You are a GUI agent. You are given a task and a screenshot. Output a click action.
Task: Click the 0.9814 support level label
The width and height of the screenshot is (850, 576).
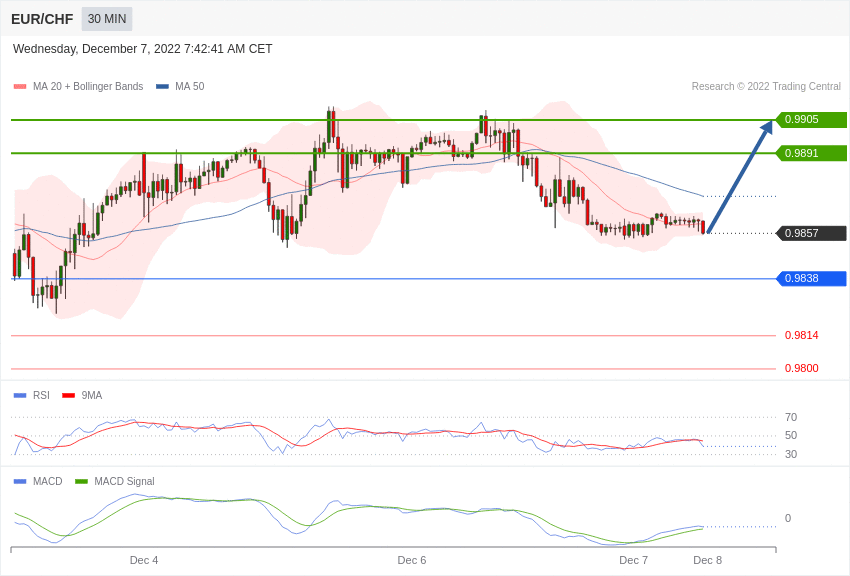click(802, 335)
